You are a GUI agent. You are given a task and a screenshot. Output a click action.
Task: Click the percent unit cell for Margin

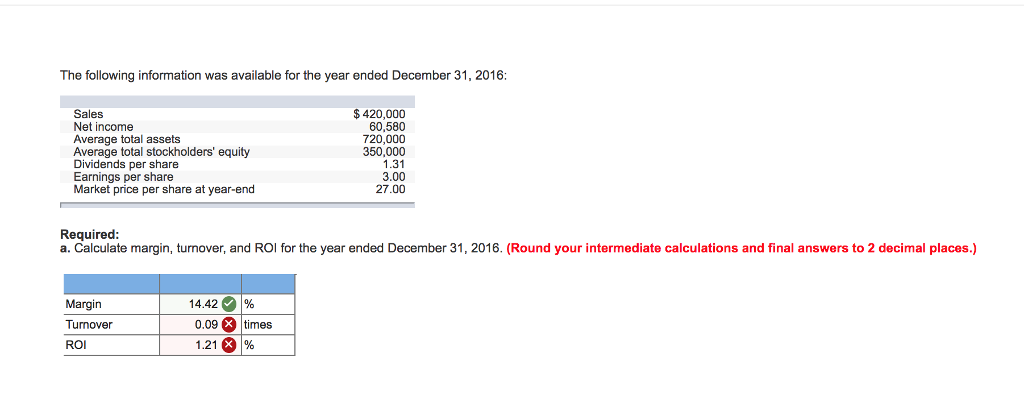pos(268,305)
